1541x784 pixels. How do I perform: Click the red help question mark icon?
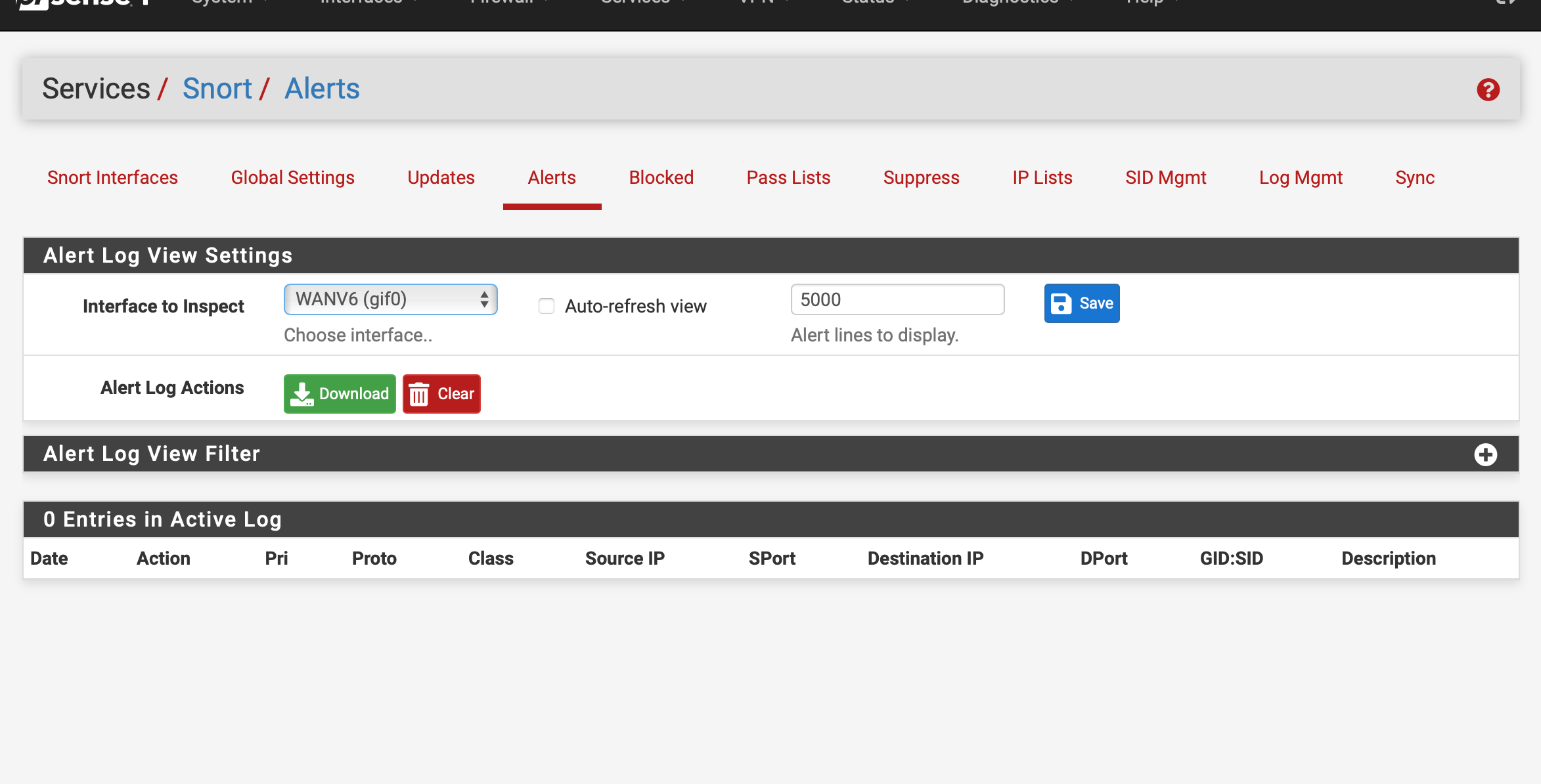[1488, 90]
